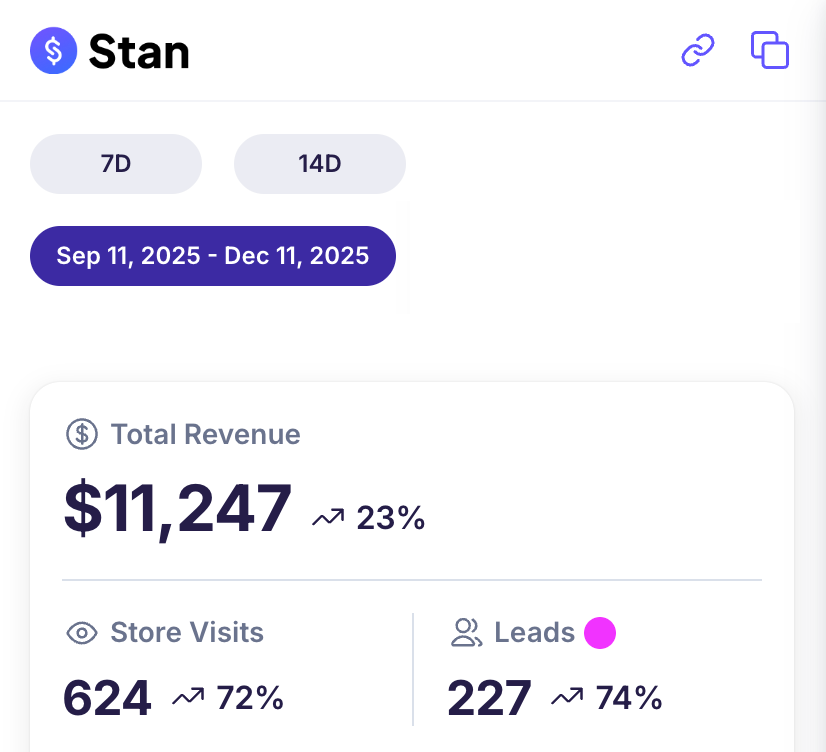Click the $11,247 revenue figure
Screen dimensions: 826x752
(x=177, y=508)
